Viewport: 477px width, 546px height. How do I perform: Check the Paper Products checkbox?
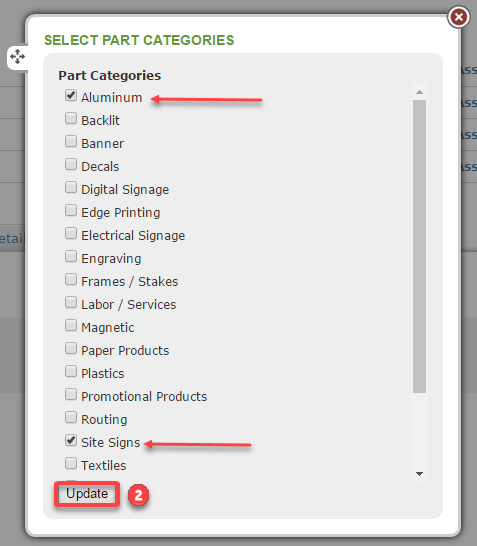(x=71, y=348)
